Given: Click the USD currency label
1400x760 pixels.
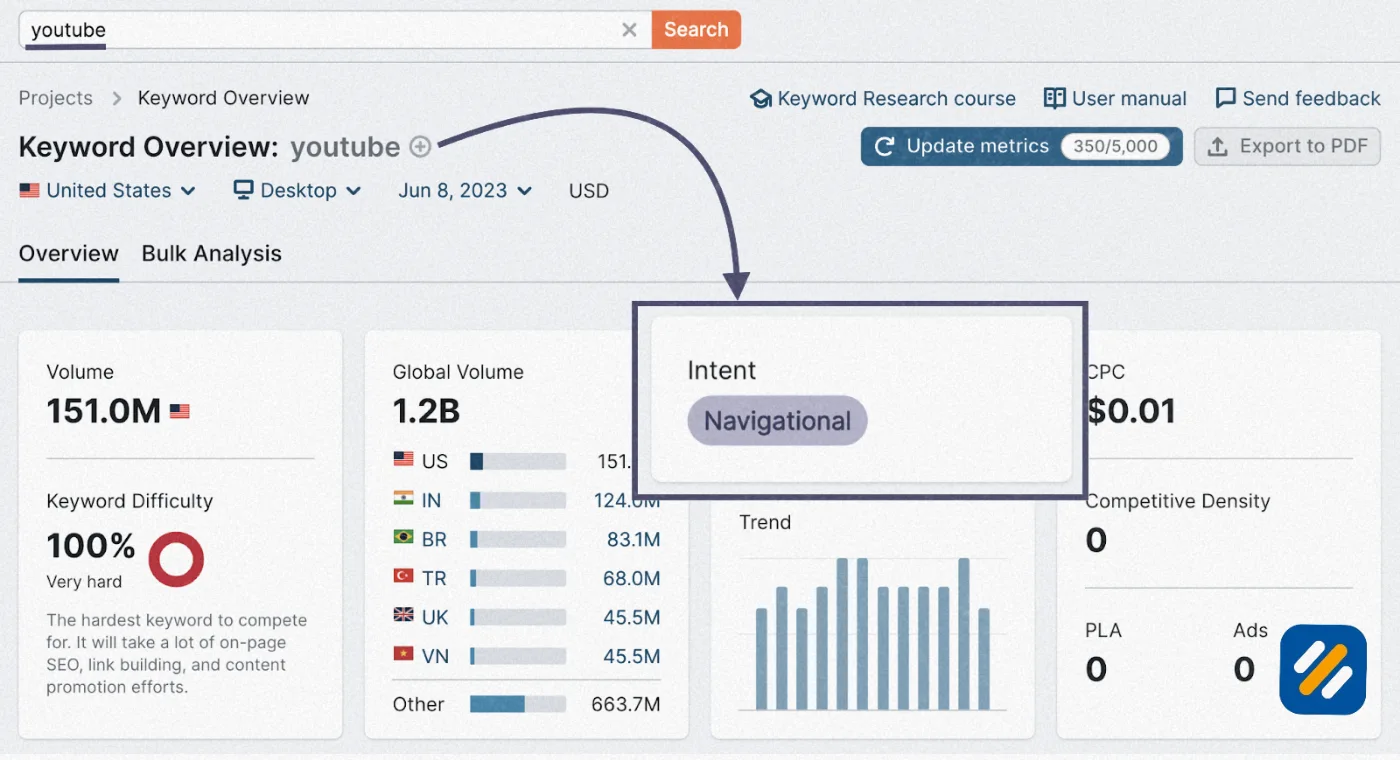Looking at the screenshot, I should [x=589, y=191].
